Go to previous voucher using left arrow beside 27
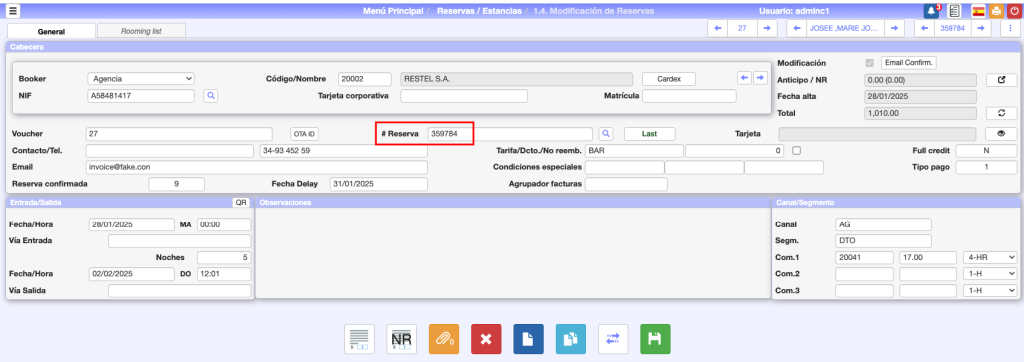Image resolution: width=1024 pixels, height=362 pixels. [718, 28]
